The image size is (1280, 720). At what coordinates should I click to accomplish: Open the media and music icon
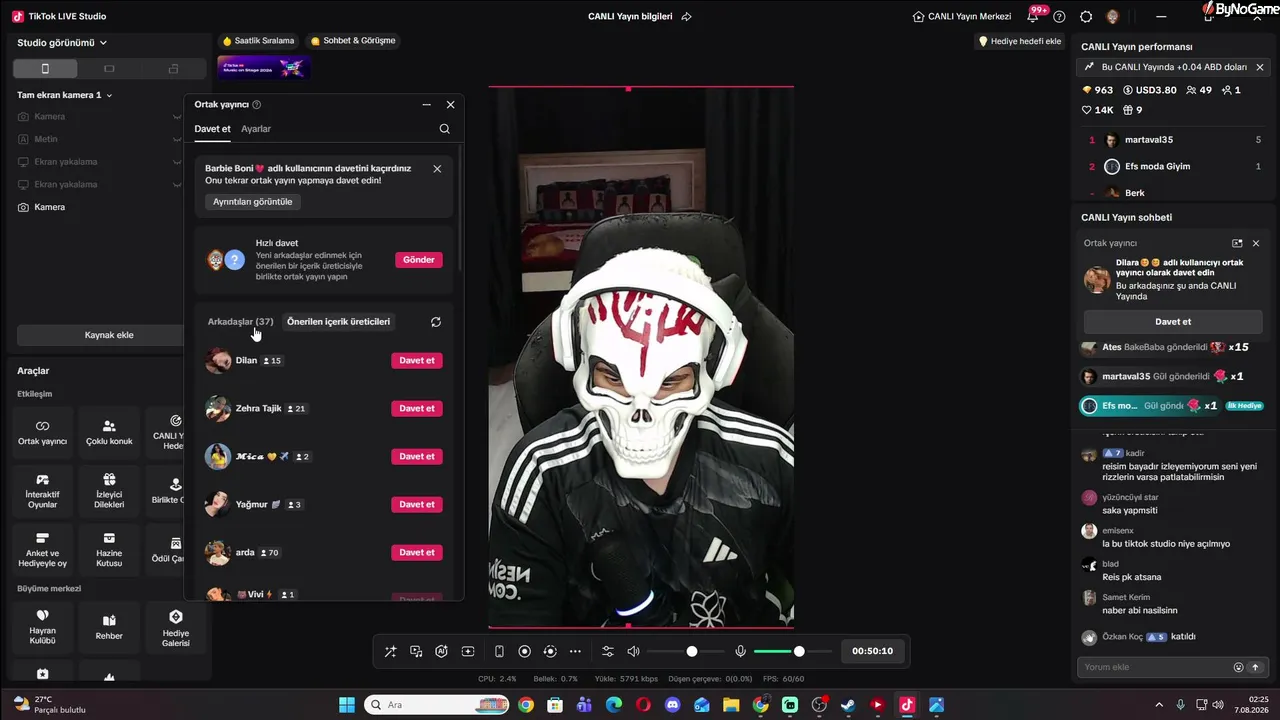[x=416, y=651]
